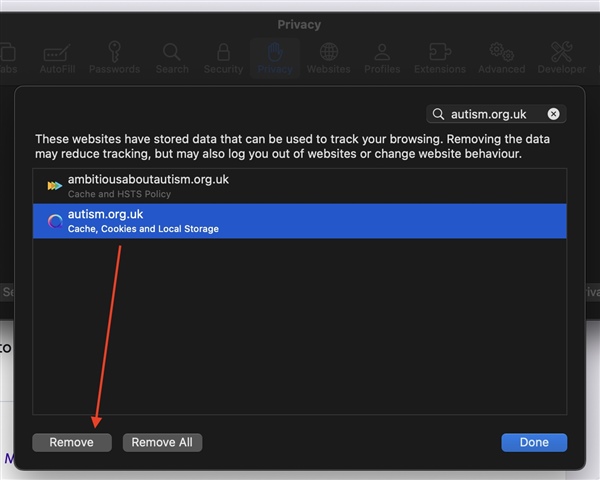Image resolution: width=600 pixels, height=480 pixels.
Task: Open the AutoFill preferences pane
Action: (55, 57)
